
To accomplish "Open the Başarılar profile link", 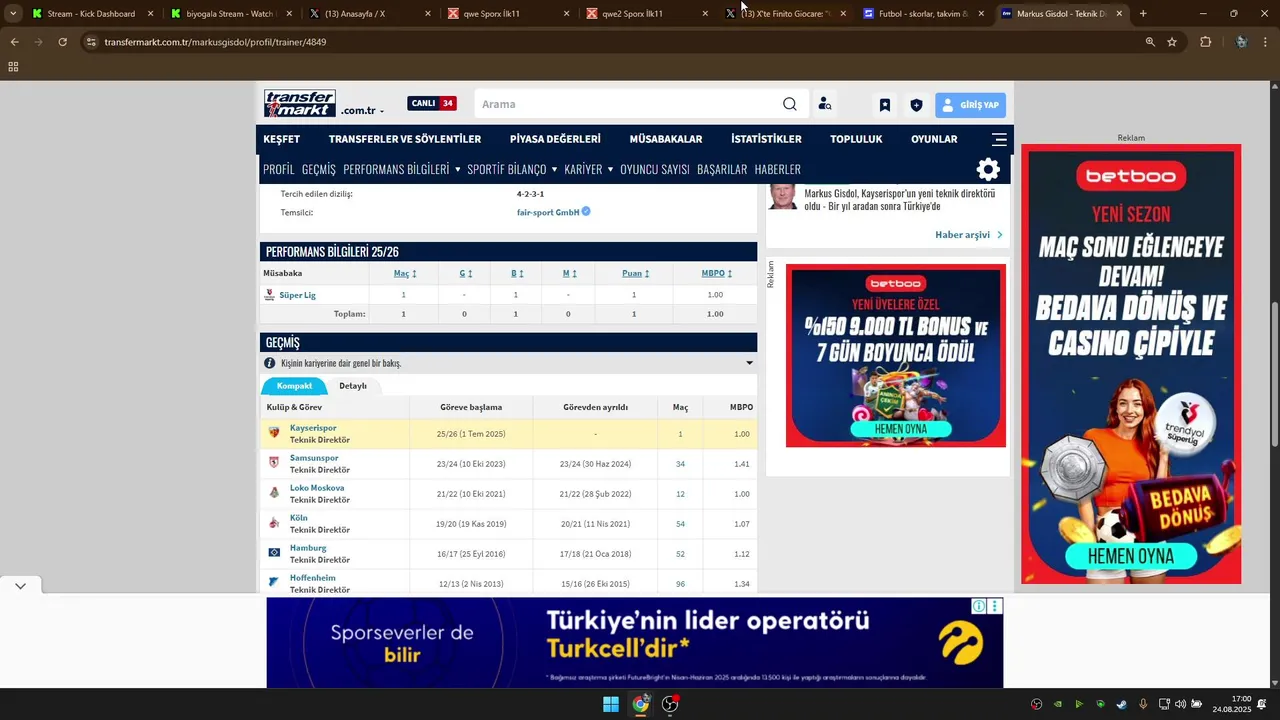I will point(722,169).
